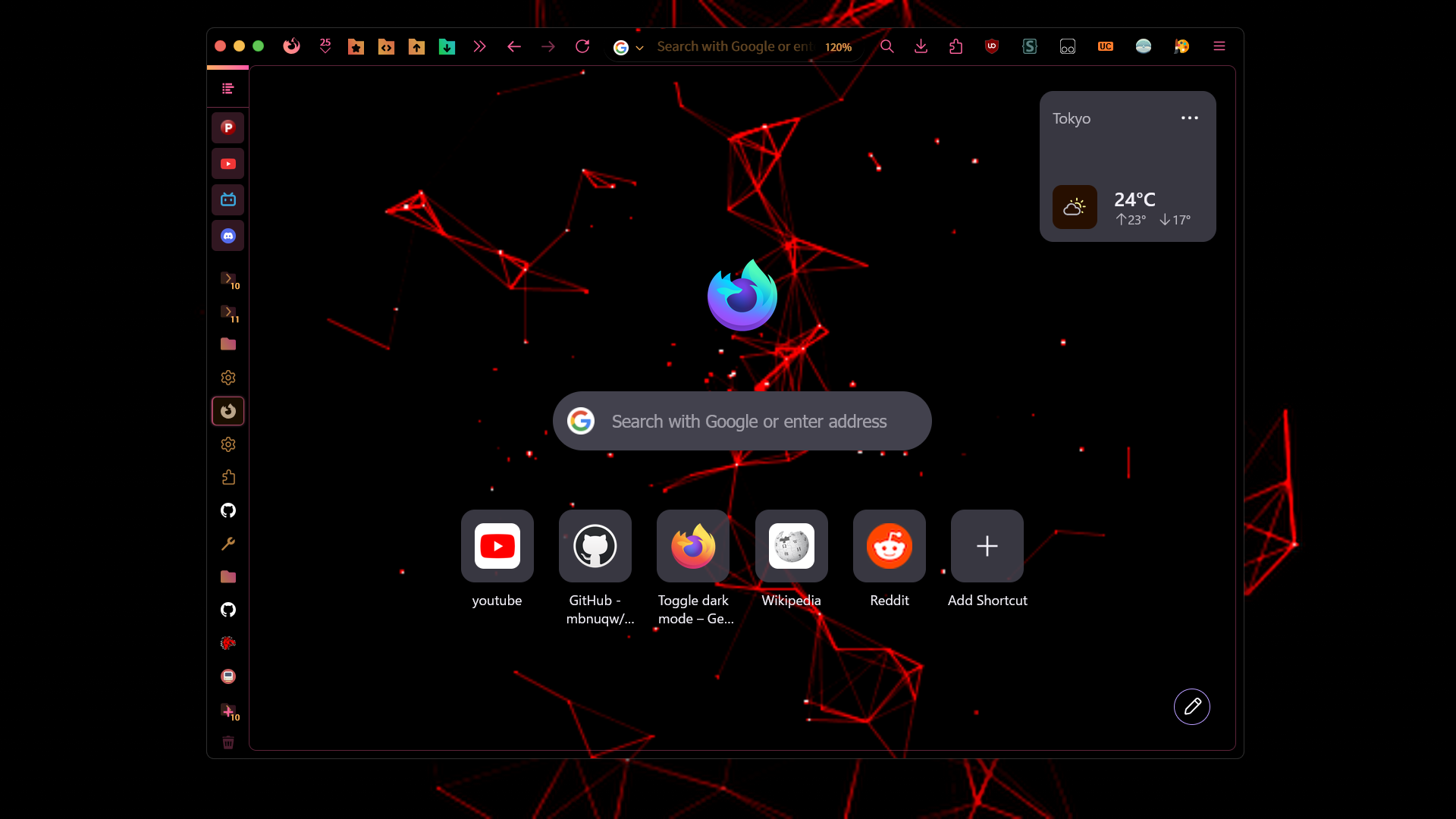Switch to the pinned Bilibili tab
This screenshot has height=819, width=1456.
click(x=227, y=199)
